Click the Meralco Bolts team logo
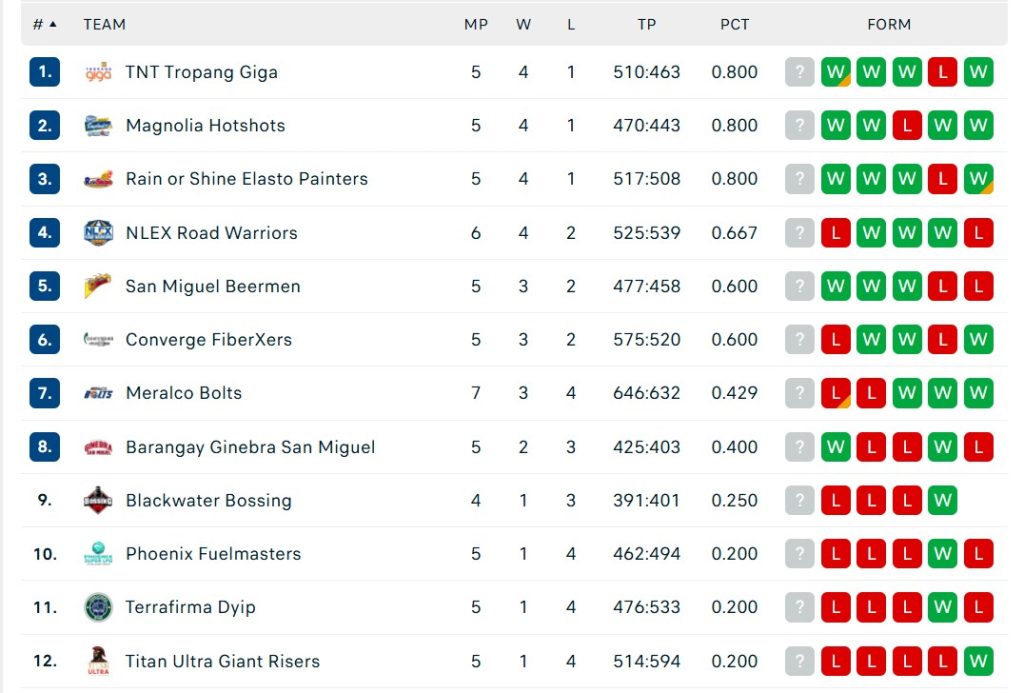 (98, 393)
